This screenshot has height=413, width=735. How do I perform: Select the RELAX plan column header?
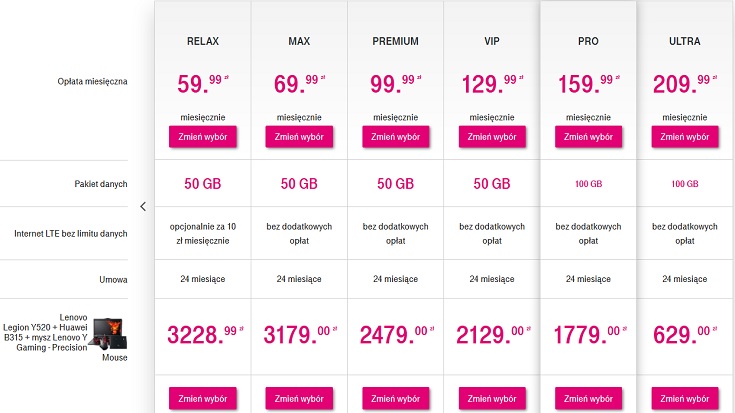coord(203,42)
